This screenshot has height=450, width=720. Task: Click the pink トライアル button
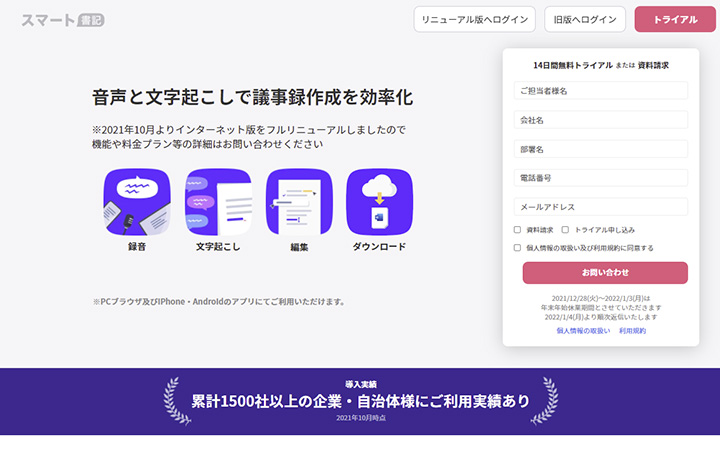[x=675, y=19]
